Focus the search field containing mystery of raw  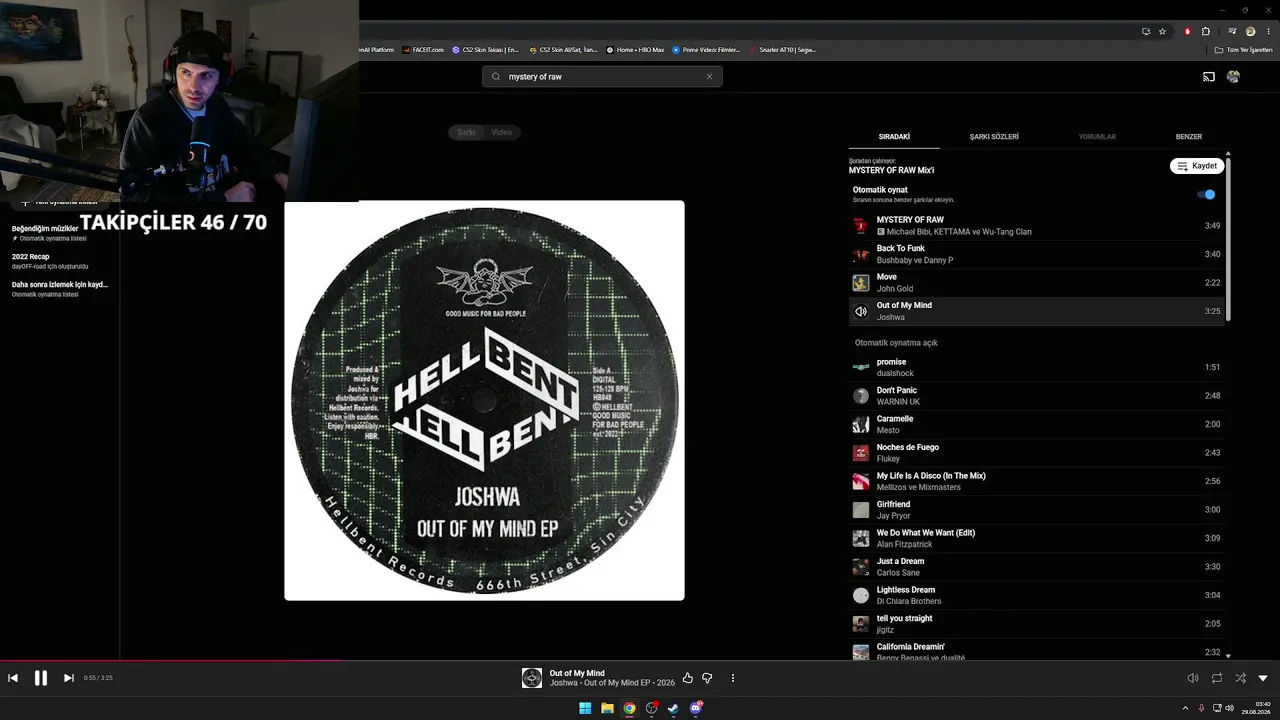pos(603,77)
